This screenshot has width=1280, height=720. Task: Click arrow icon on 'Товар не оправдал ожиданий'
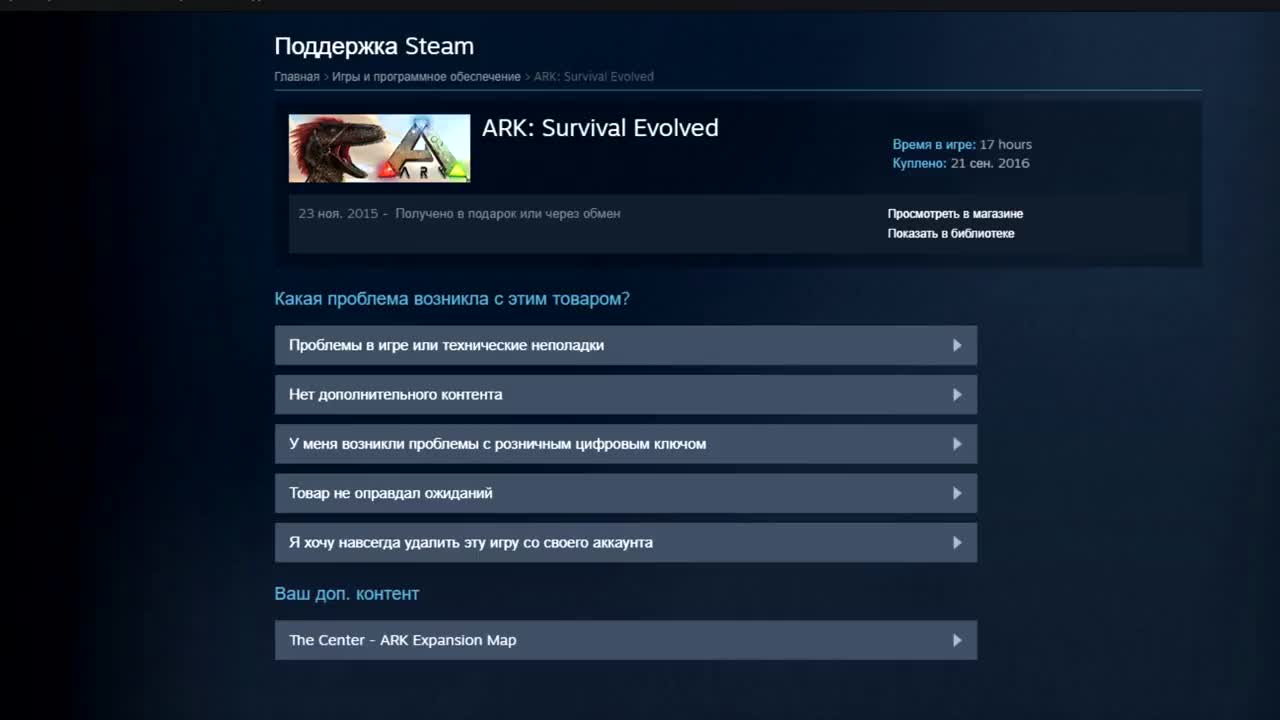[x=957, y=493]
